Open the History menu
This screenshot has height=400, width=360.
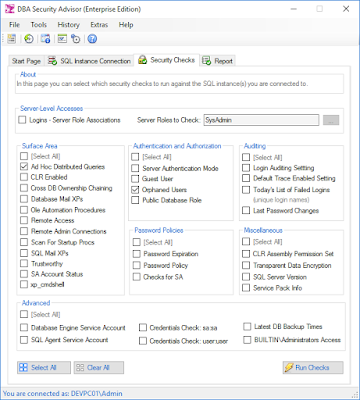[68, 25]
